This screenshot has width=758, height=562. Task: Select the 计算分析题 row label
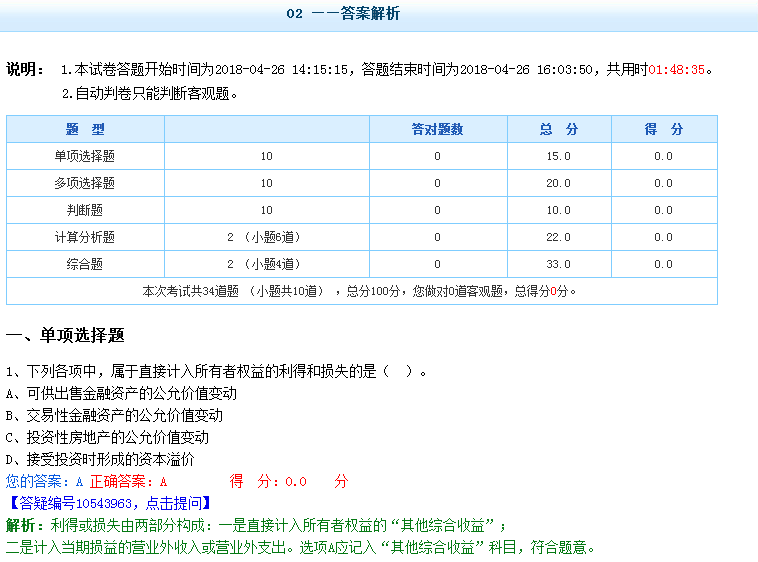[x=85, y=237]
